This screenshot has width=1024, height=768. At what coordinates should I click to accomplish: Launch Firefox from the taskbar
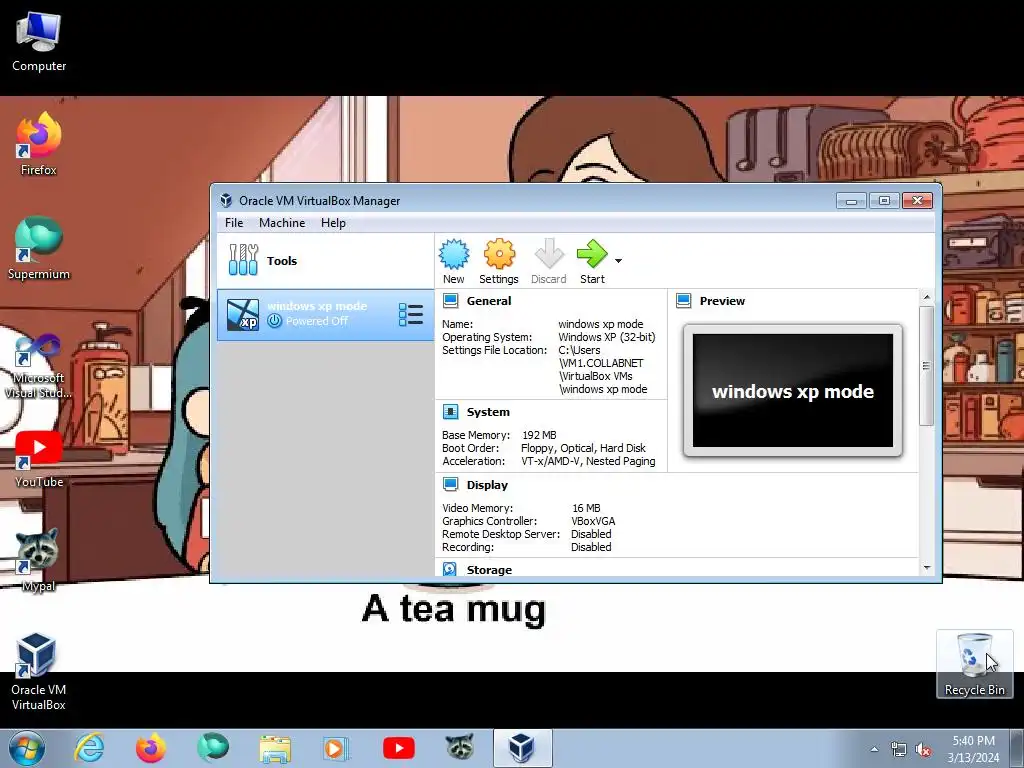[150, 748]
